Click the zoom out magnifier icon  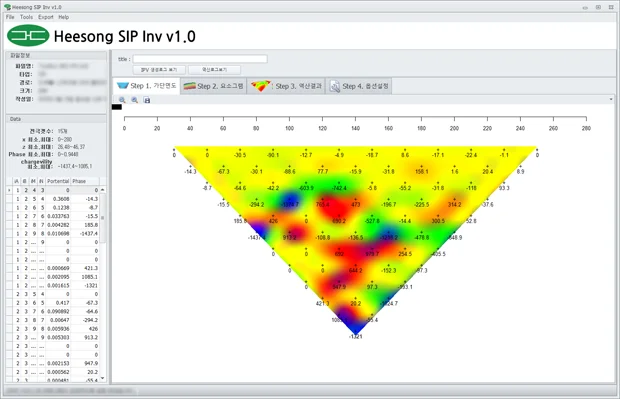[134, 100]
